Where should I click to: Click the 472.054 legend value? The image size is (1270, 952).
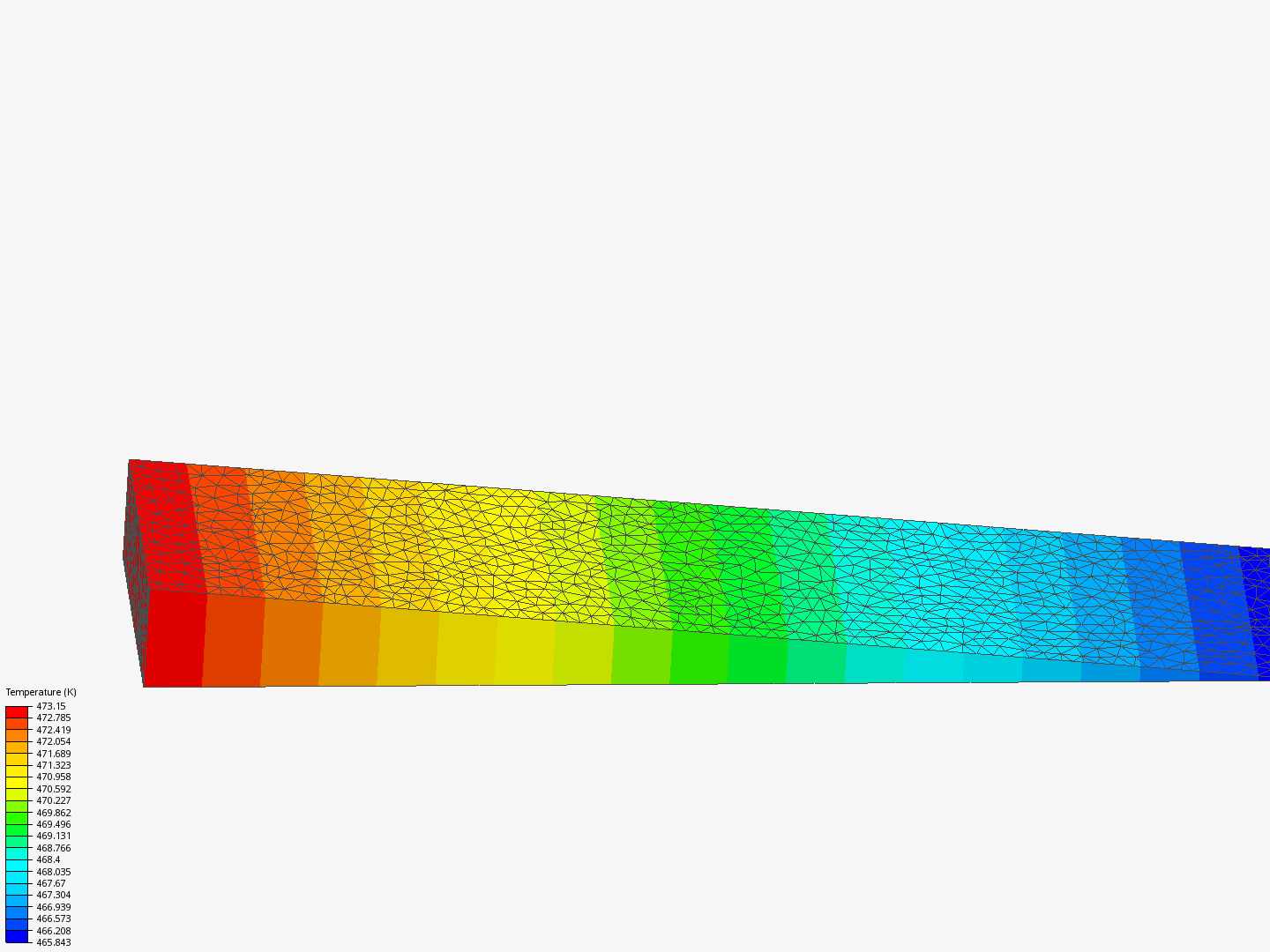point(53,741)
